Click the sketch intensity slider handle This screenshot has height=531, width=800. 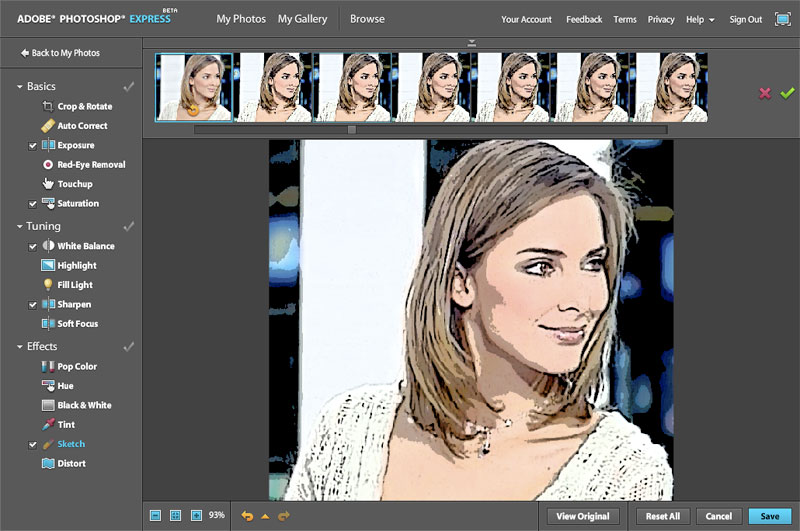tap(352, 129)
